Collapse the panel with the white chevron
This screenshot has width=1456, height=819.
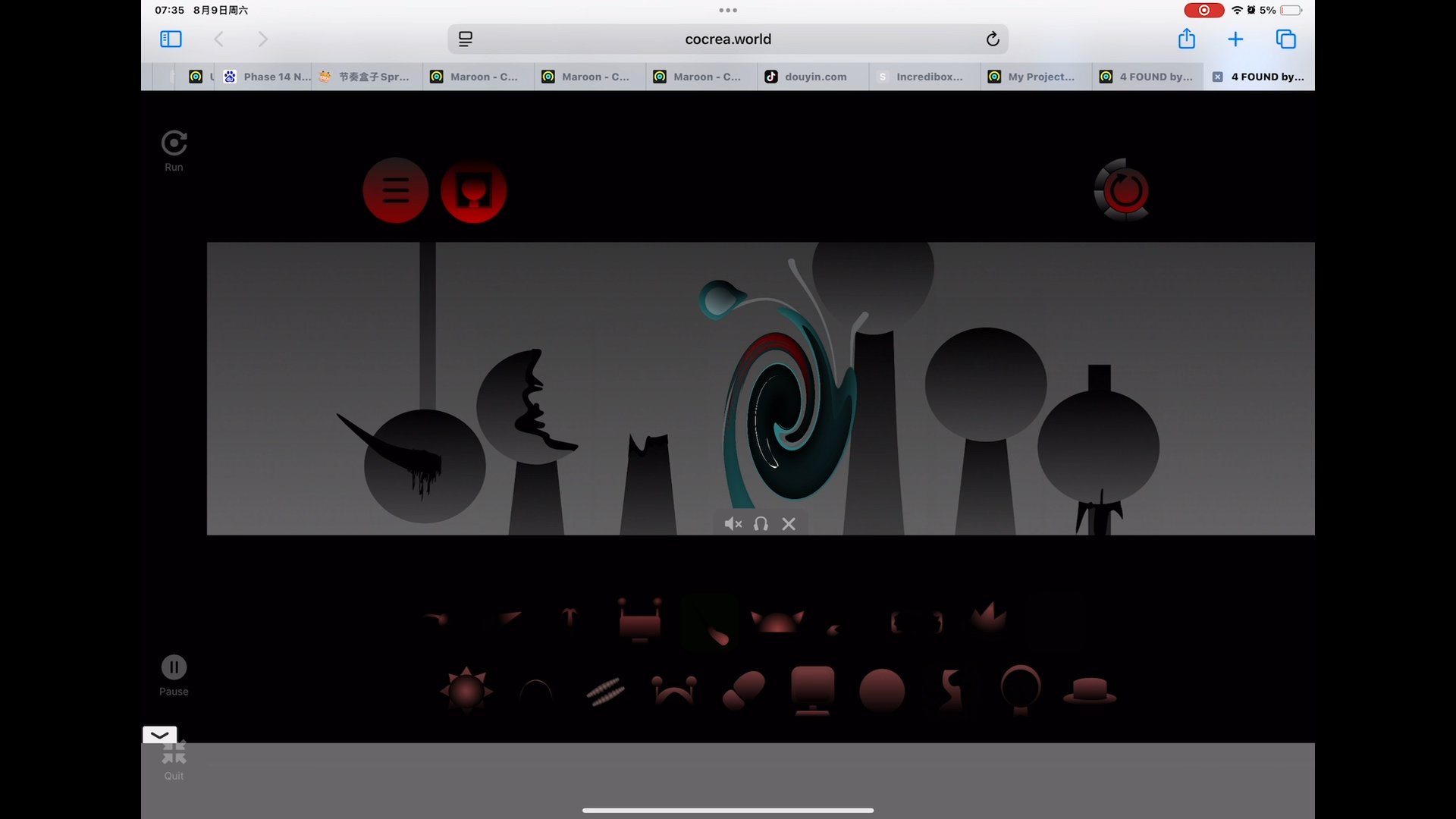click(x=159, y=735)
